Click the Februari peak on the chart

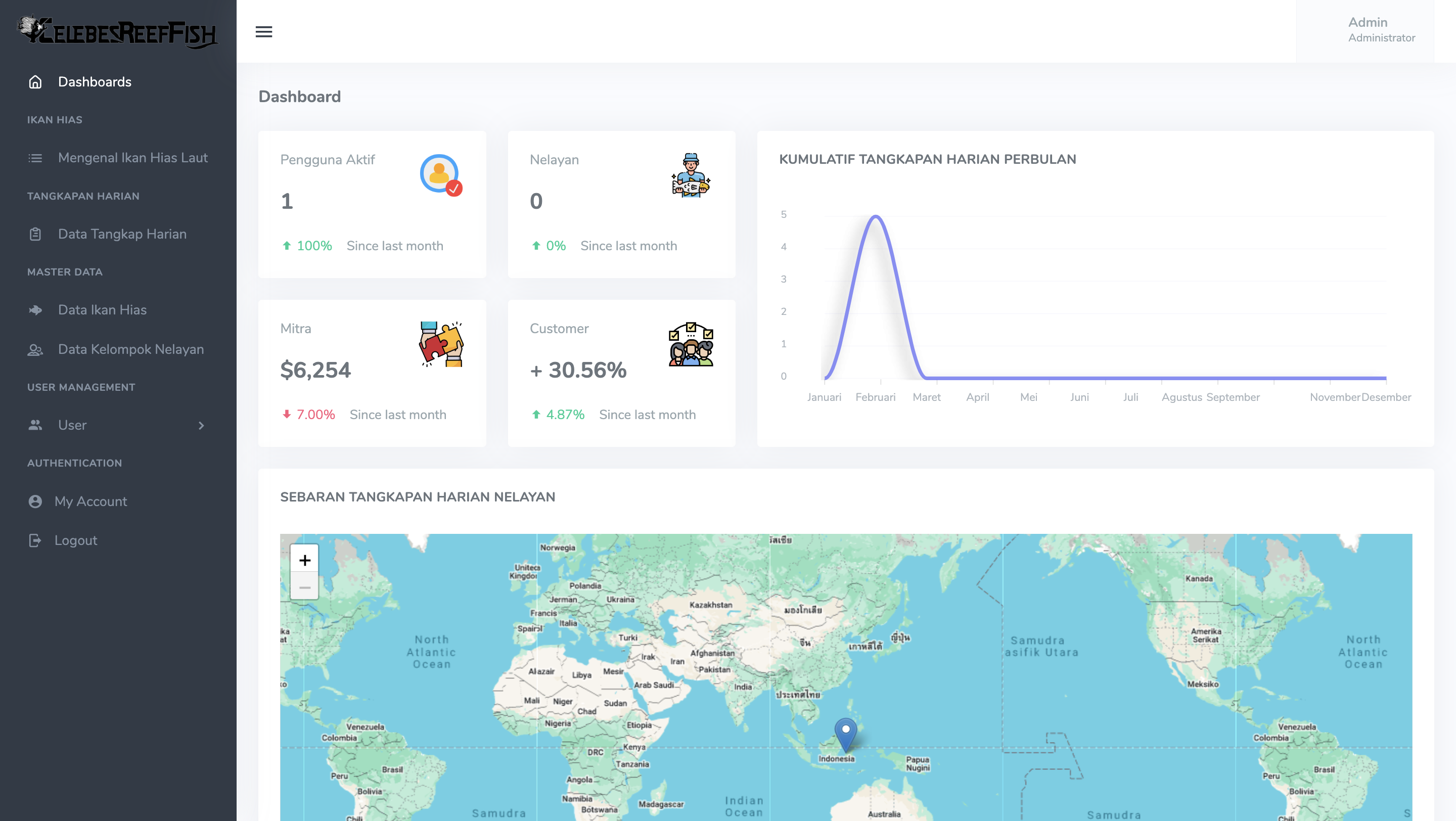[x=876, y=216]
